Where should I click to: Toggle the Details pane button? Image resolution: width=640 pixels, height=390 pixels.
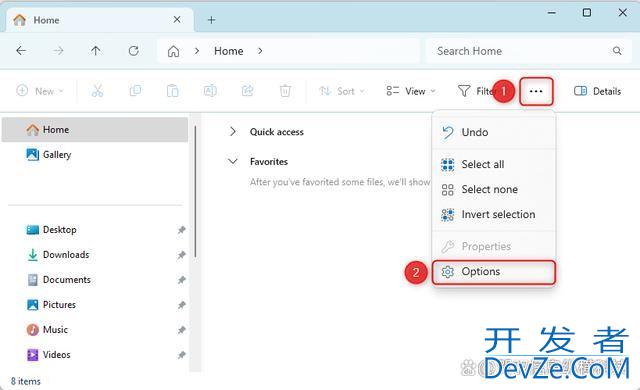(x=598, y=91)
